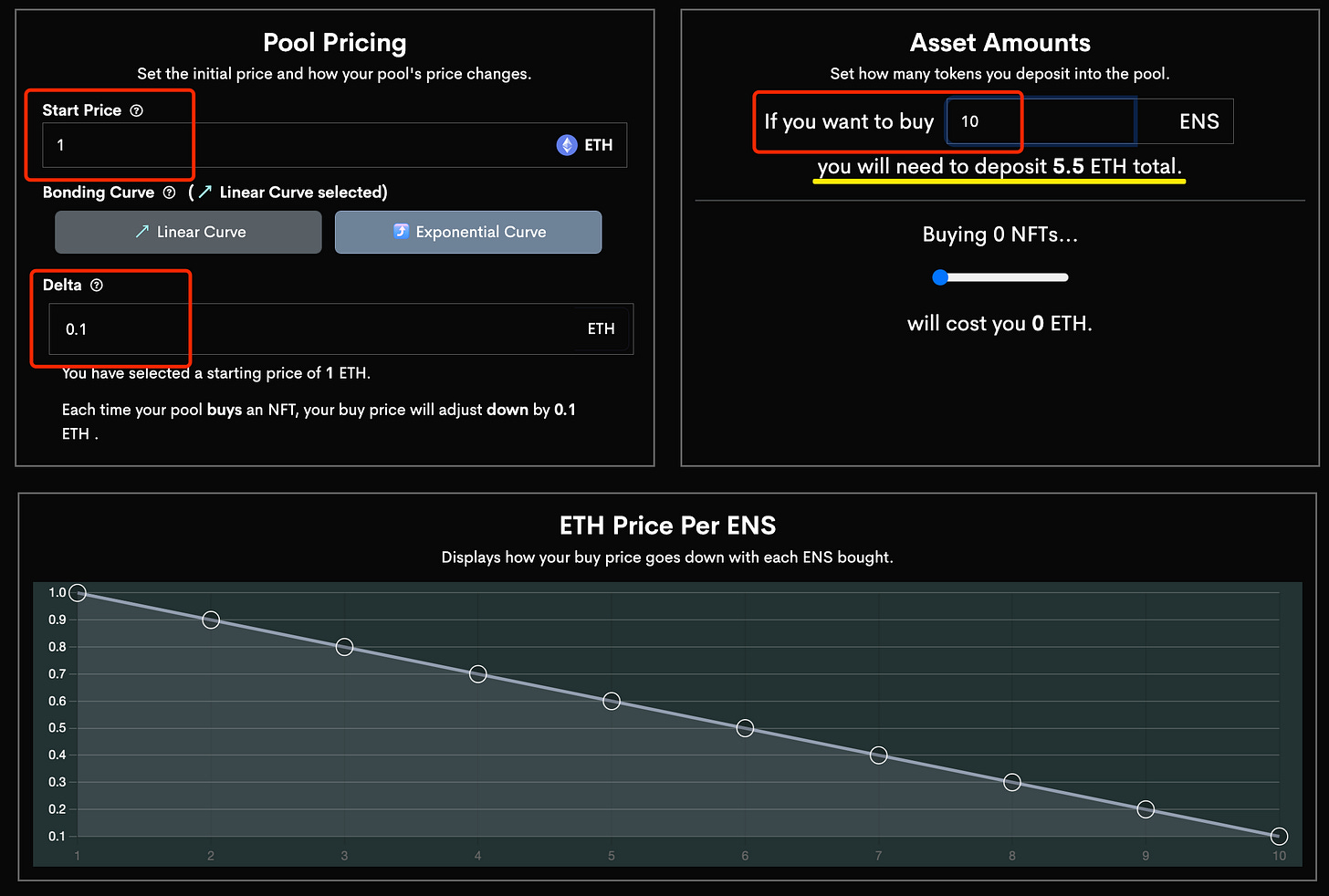Click the 'Set the initial price' subtitle
1329x896 pixels.
334,74
